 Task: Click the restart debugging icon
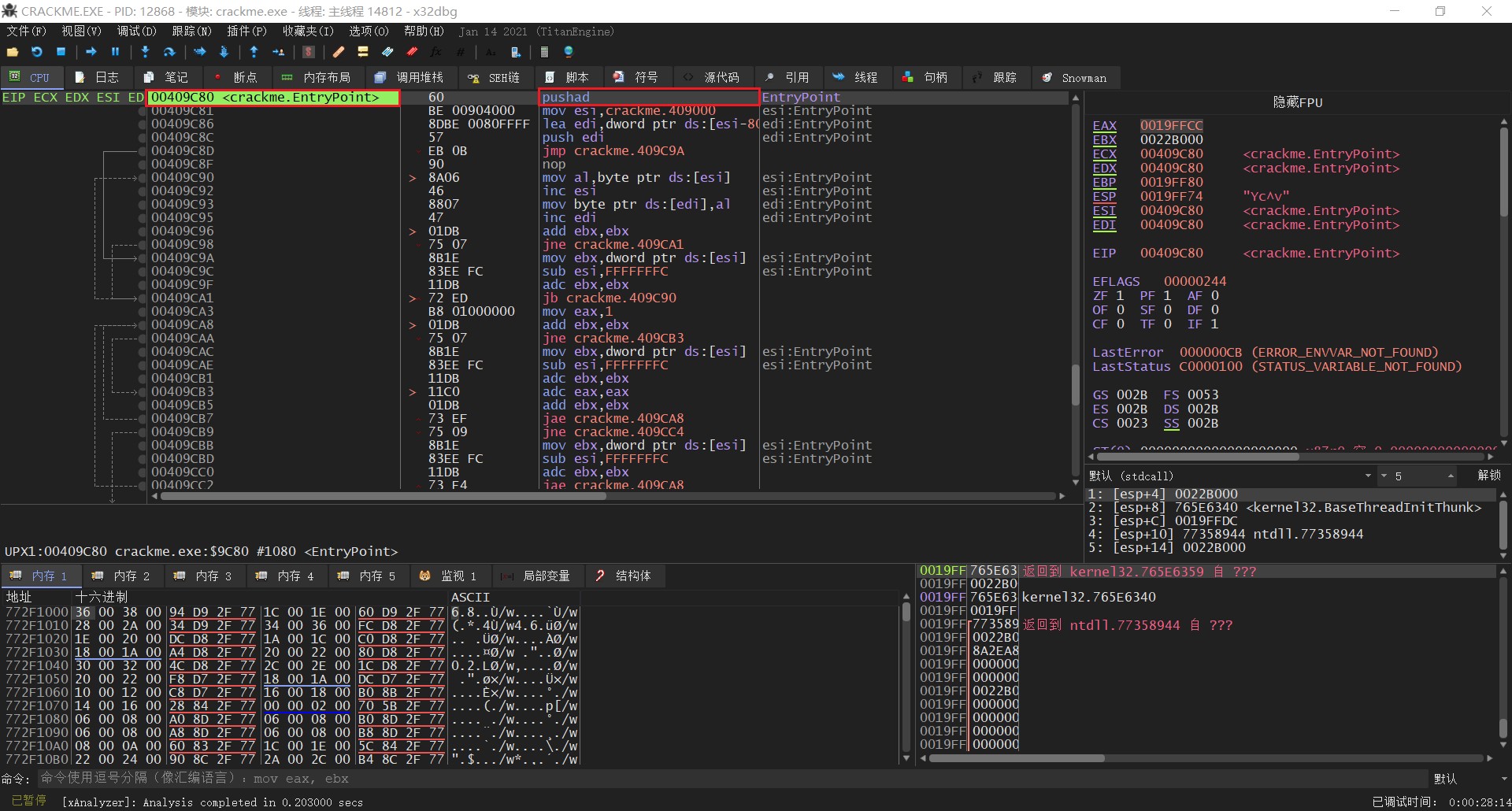tap(37, 52)
